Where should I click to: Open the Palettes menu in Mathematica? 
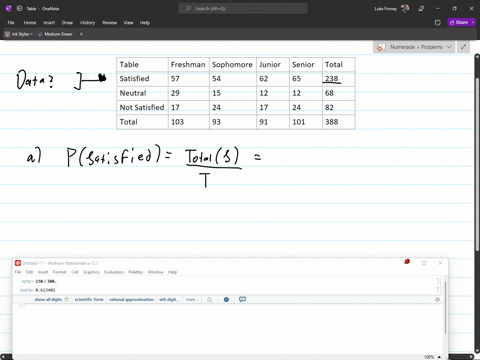pos(136,272)
